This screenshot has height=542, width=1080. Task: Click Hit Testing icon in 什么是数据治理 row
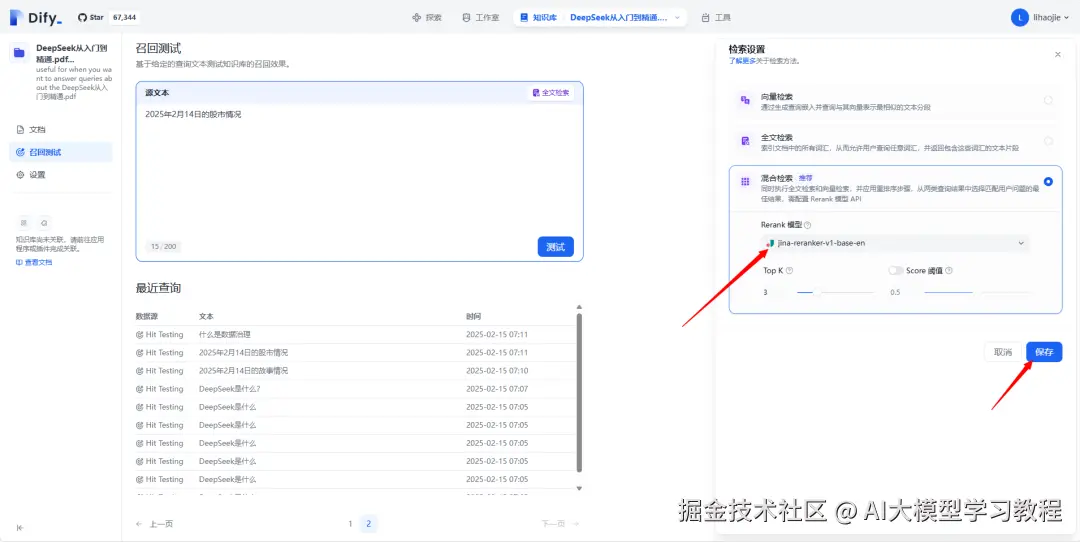pyautogui.click(x=140, y=335)
